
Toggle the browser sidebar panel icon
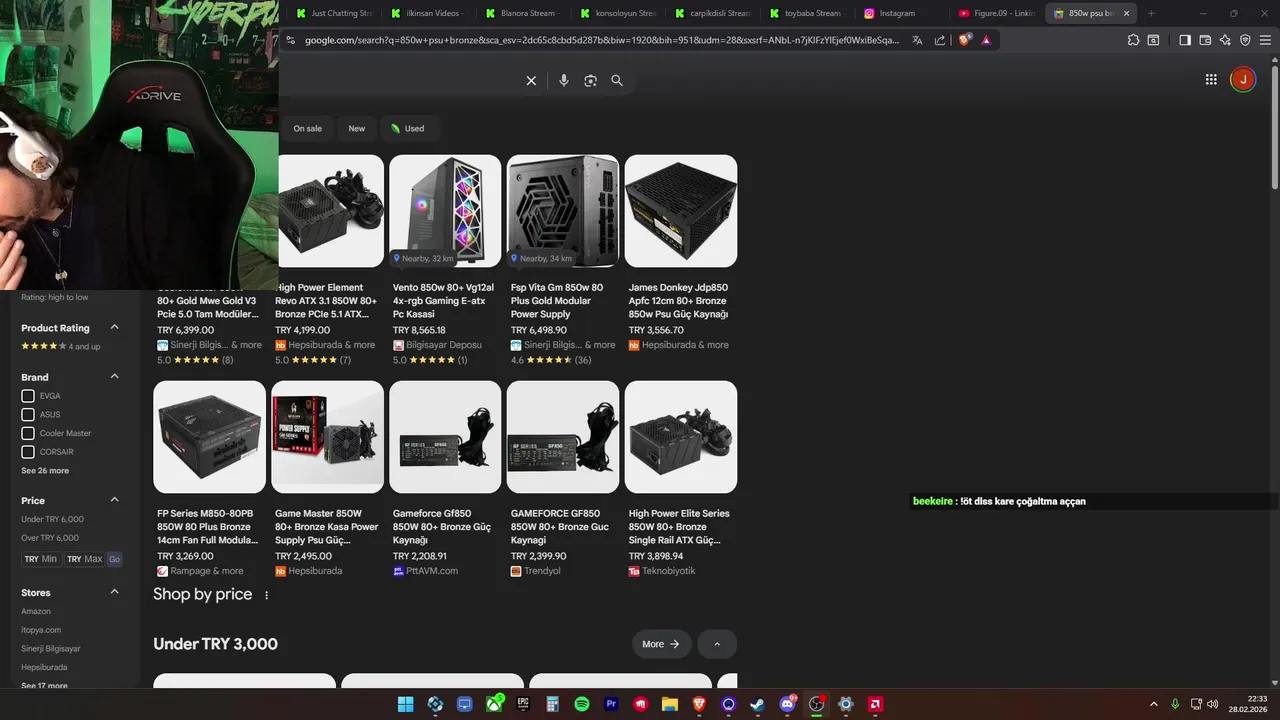(x=1185, y=40)
